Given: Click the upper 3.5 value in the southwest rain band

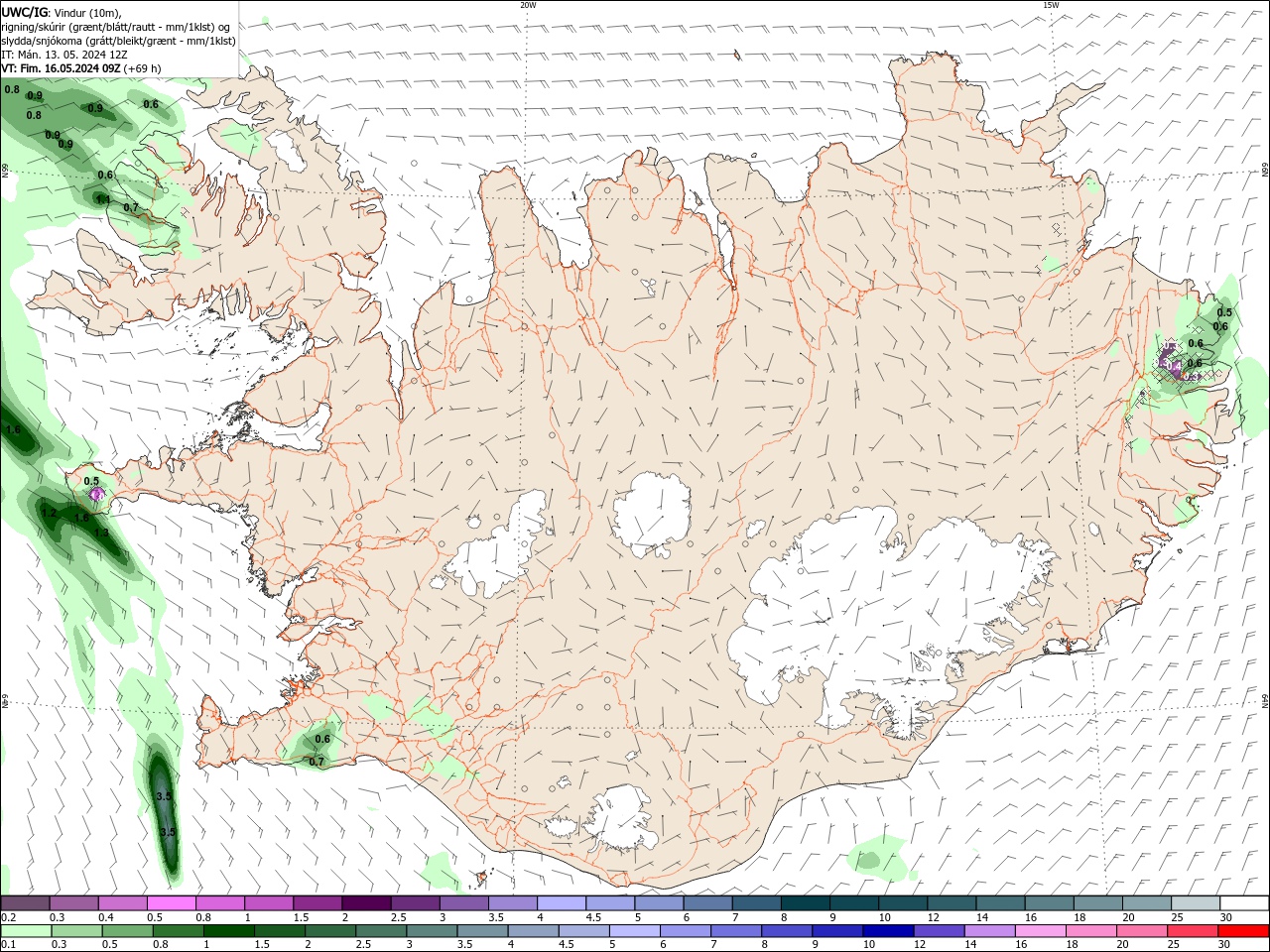Looking at the screenshot, I should 166,796.
